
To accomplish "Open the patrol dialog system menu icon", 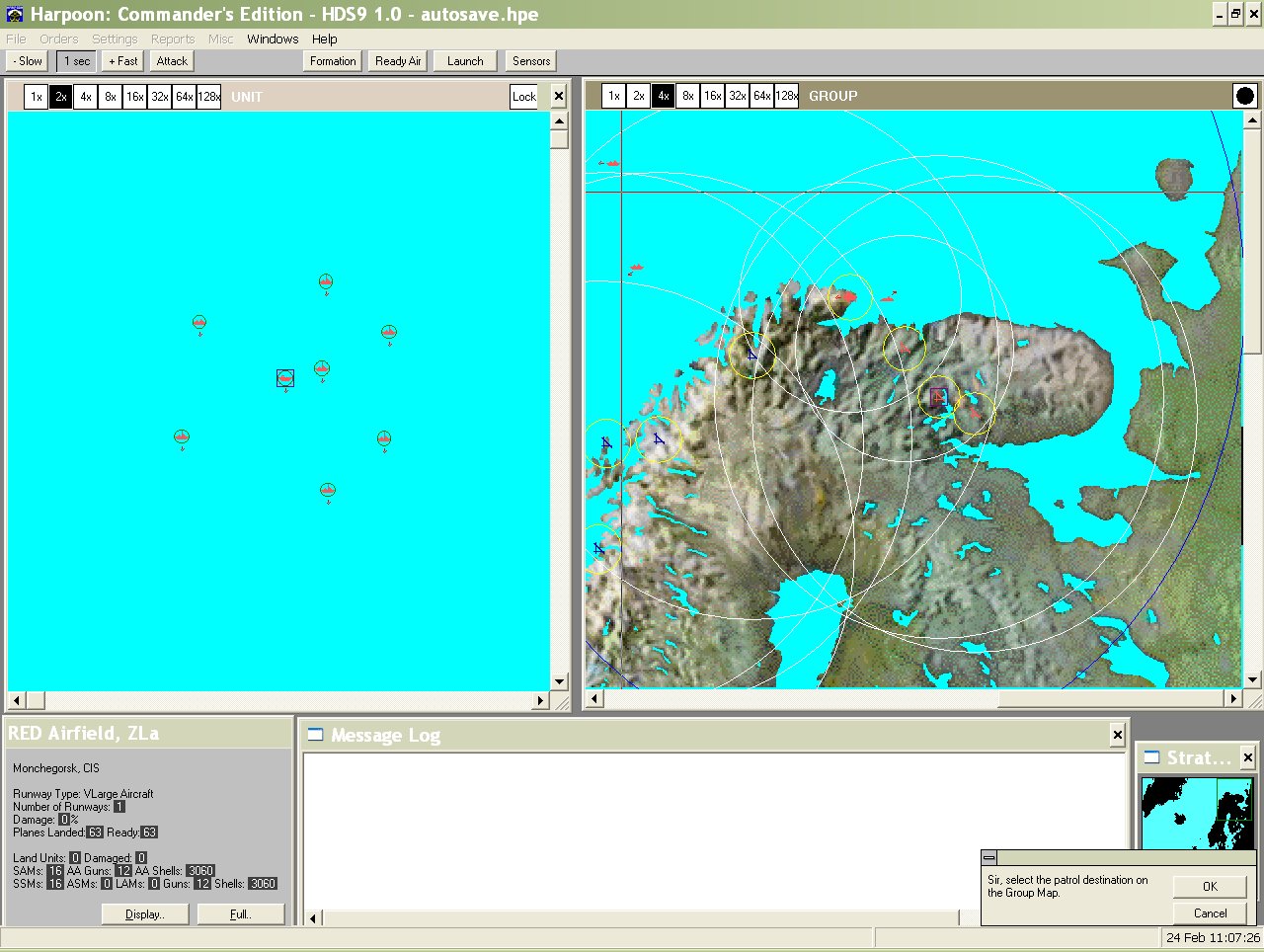I will click(x=989, y=857).
